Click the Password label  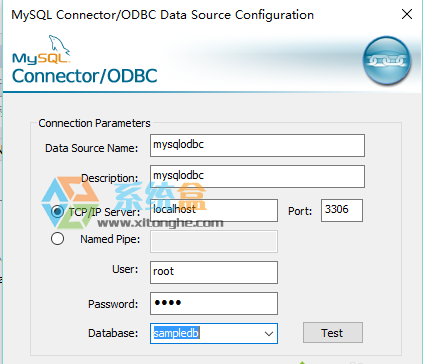113,304
